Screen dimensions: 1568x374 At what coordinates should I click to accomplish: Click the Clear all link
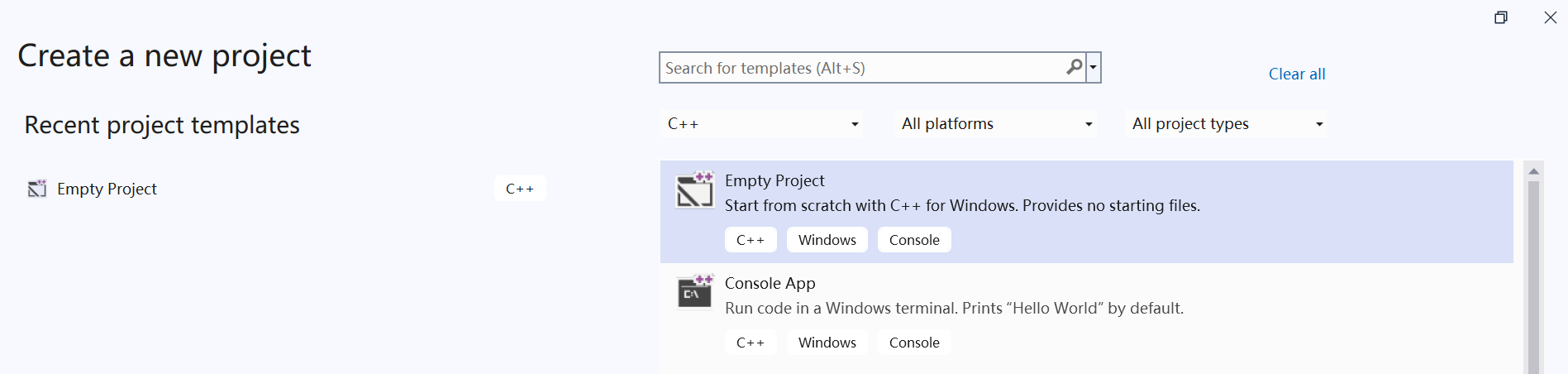coord(1296,74)
